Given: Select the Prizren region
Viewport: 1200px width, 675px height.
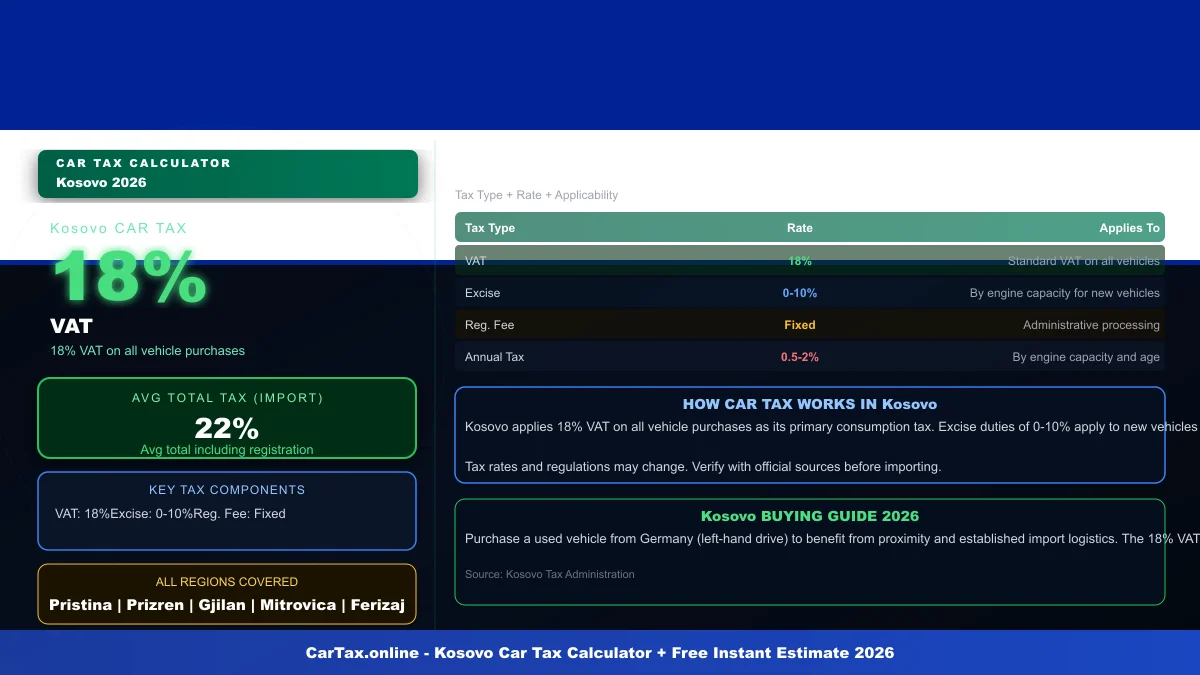Looking at the screenshot, I should 156,605.
